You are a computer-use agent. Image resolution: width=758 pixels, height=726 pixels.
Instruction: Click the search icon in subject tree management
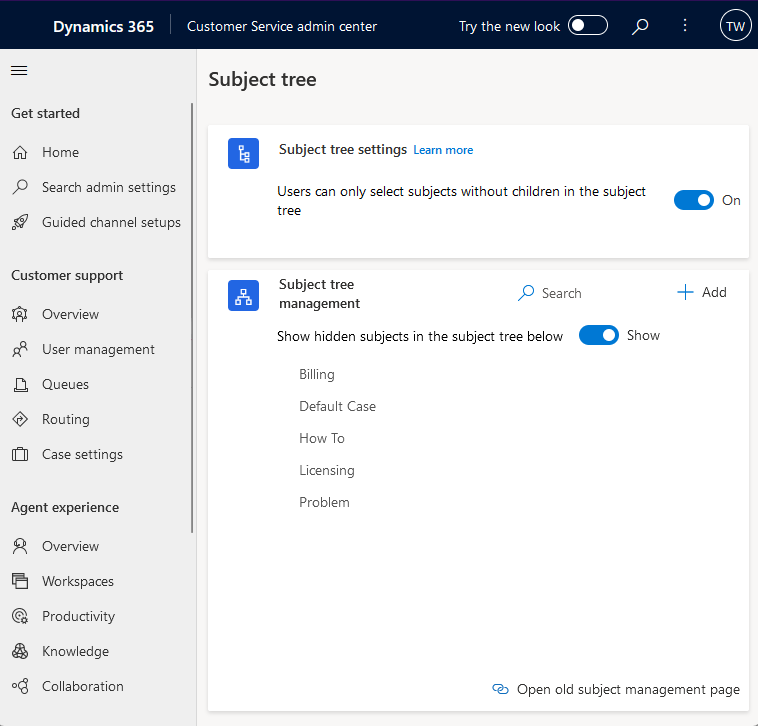(x=526, y=293)
